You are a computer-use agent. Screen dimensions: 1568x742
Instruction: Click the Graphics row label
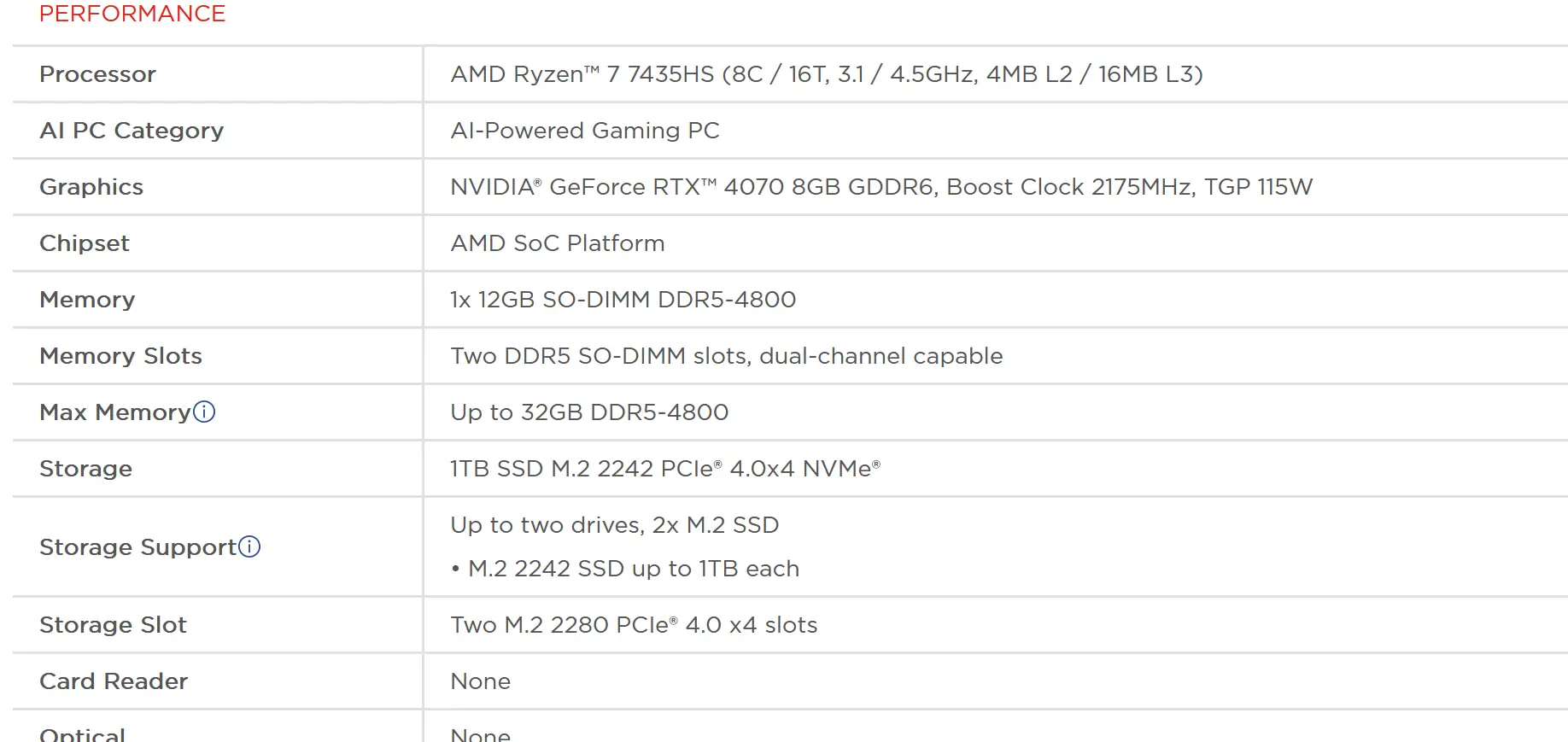(91, 187)
